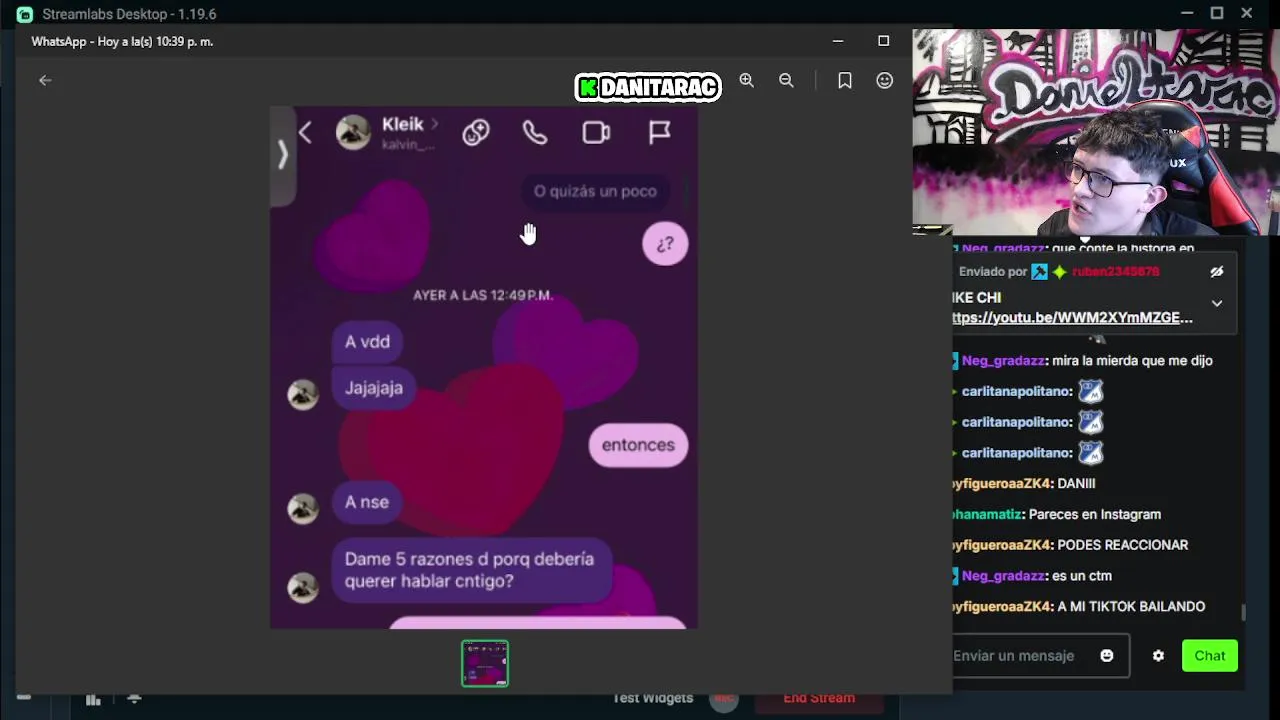The image size is (1280, 720).
Task: Click the chat scrollbar
Action: tap(1244, 612)
